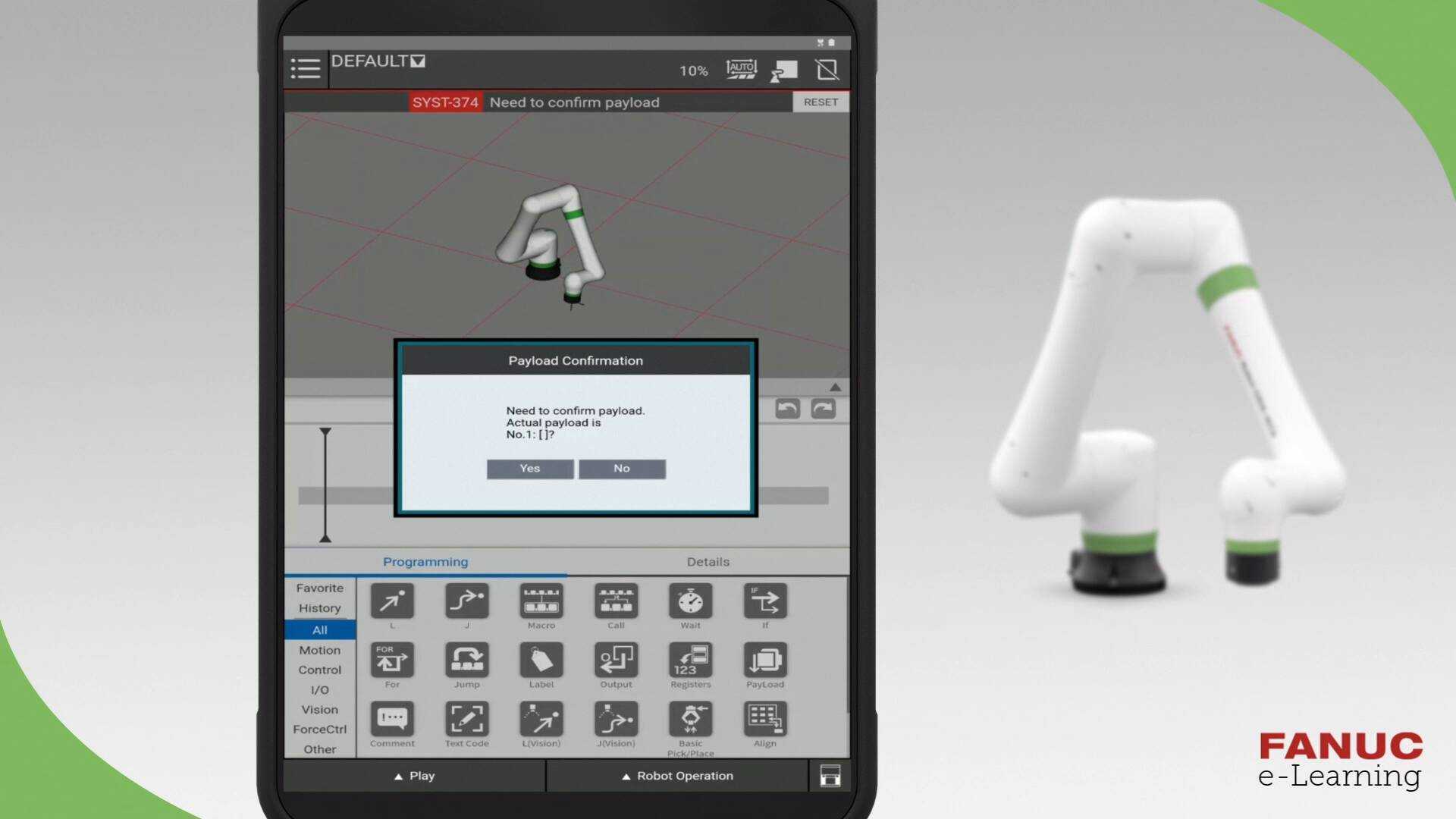Pick the J(Vision) instruction icon
1456x819 pixels.
click(x=616, y=719)
